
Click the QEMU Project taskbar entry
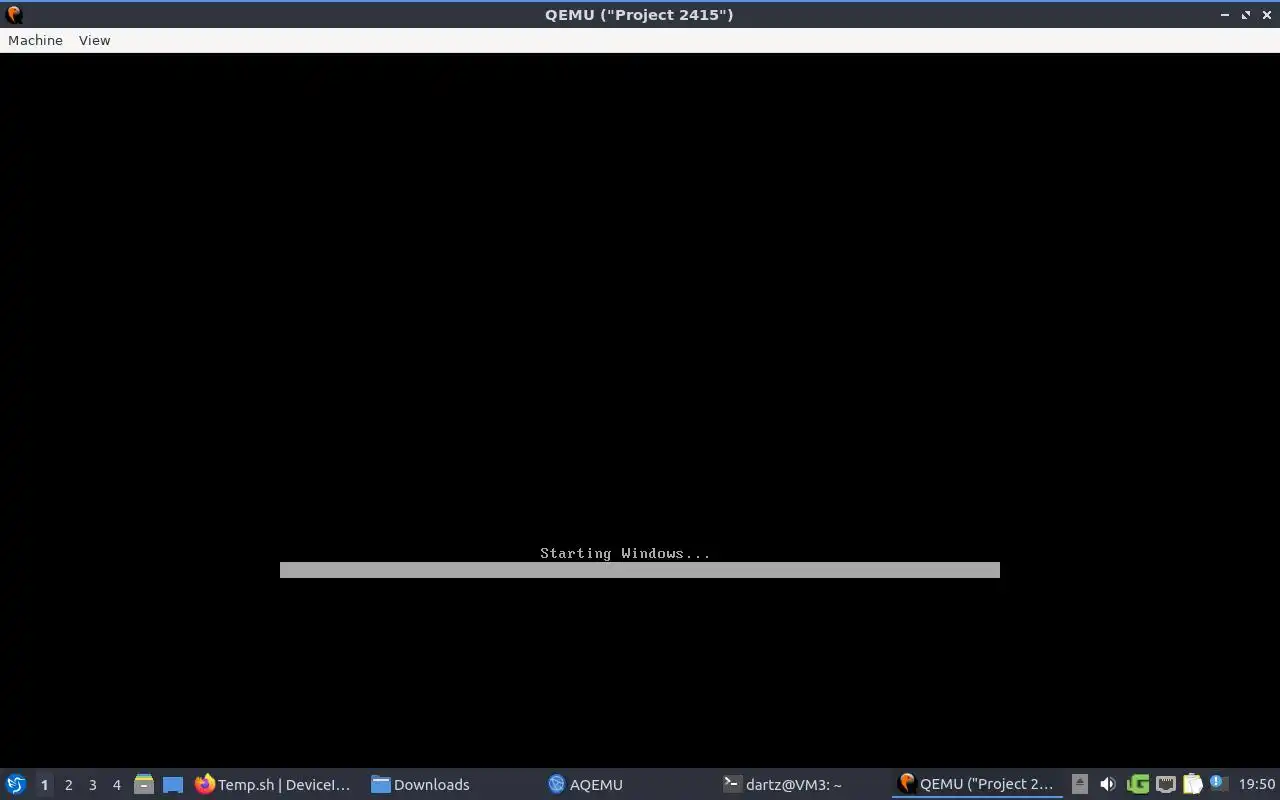[x=976, y=784]
